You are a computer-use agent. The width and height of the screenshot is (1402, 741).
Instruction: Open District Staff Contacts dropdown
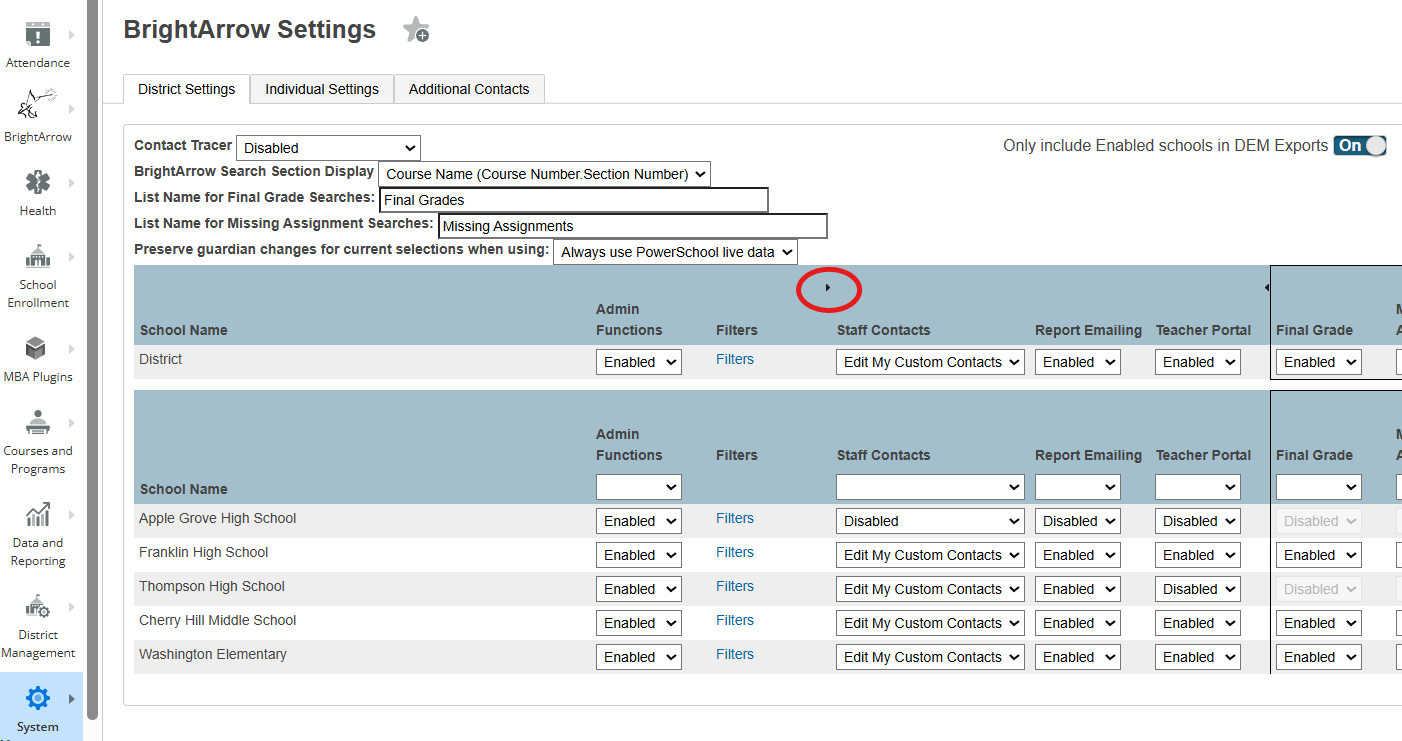[930, 362]
